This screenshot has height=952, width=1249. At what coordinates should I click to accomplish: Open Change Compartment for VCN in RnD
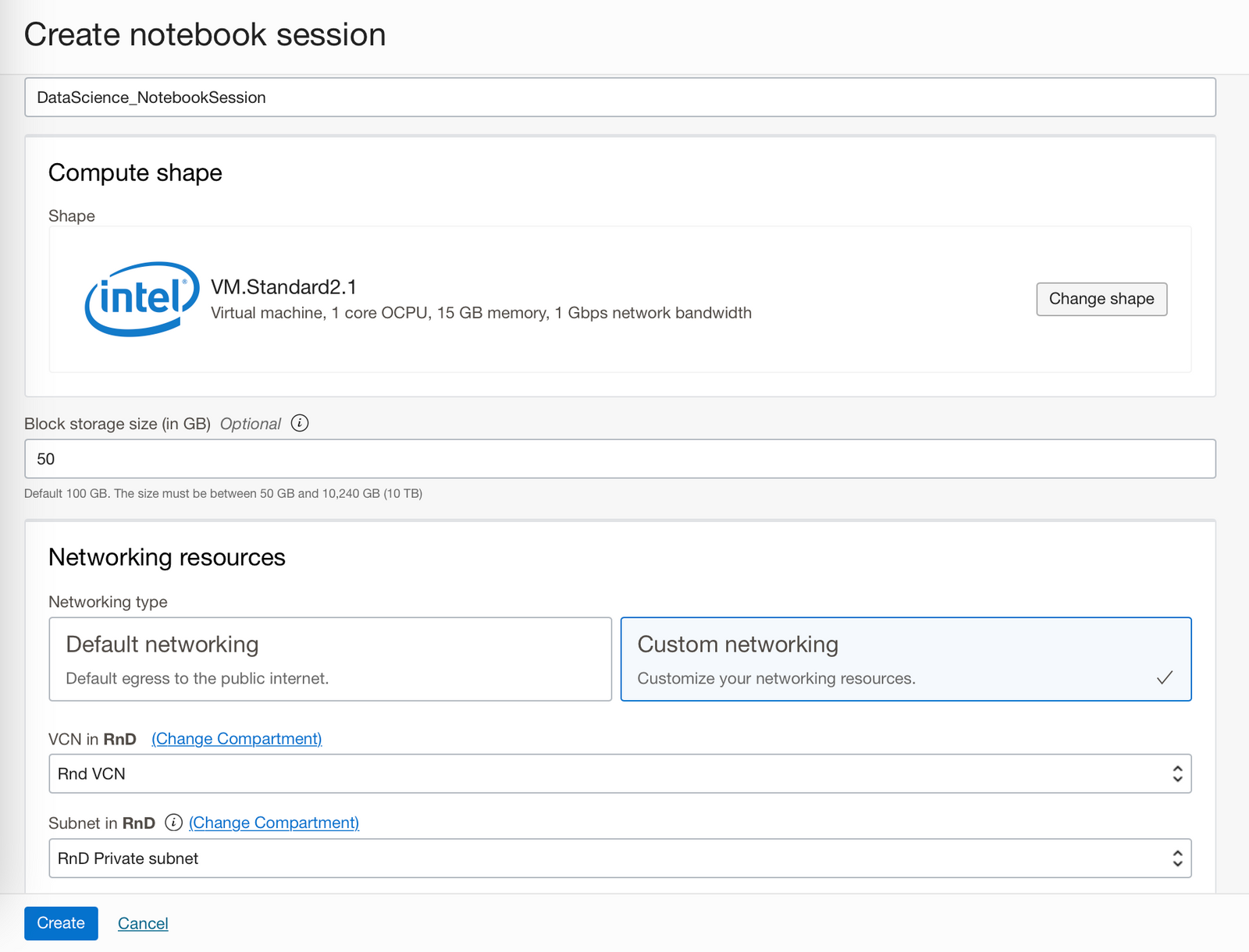(237, 738)
